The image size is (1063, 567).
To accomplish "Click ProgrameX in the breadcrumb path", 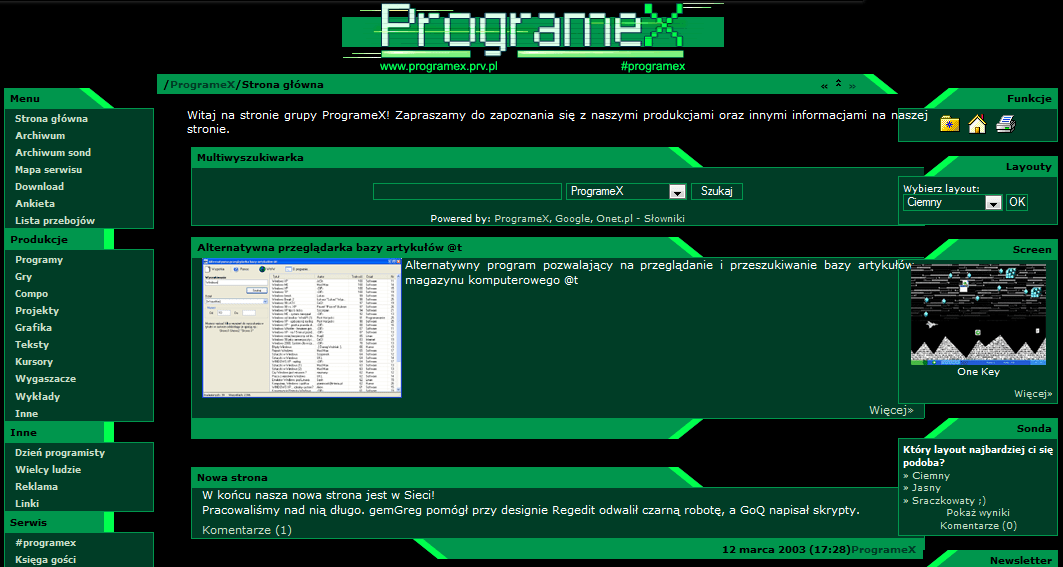I will [x=203, y=85].
